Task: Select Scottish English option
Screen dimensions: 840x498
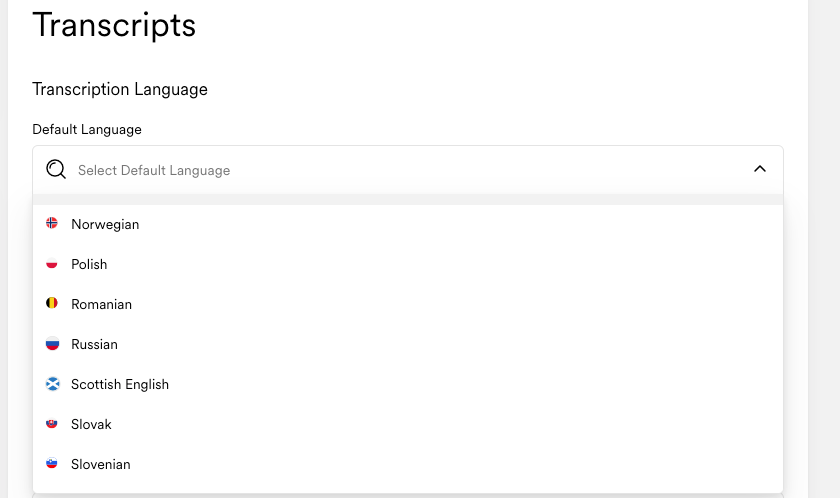Action: (408, 384)
